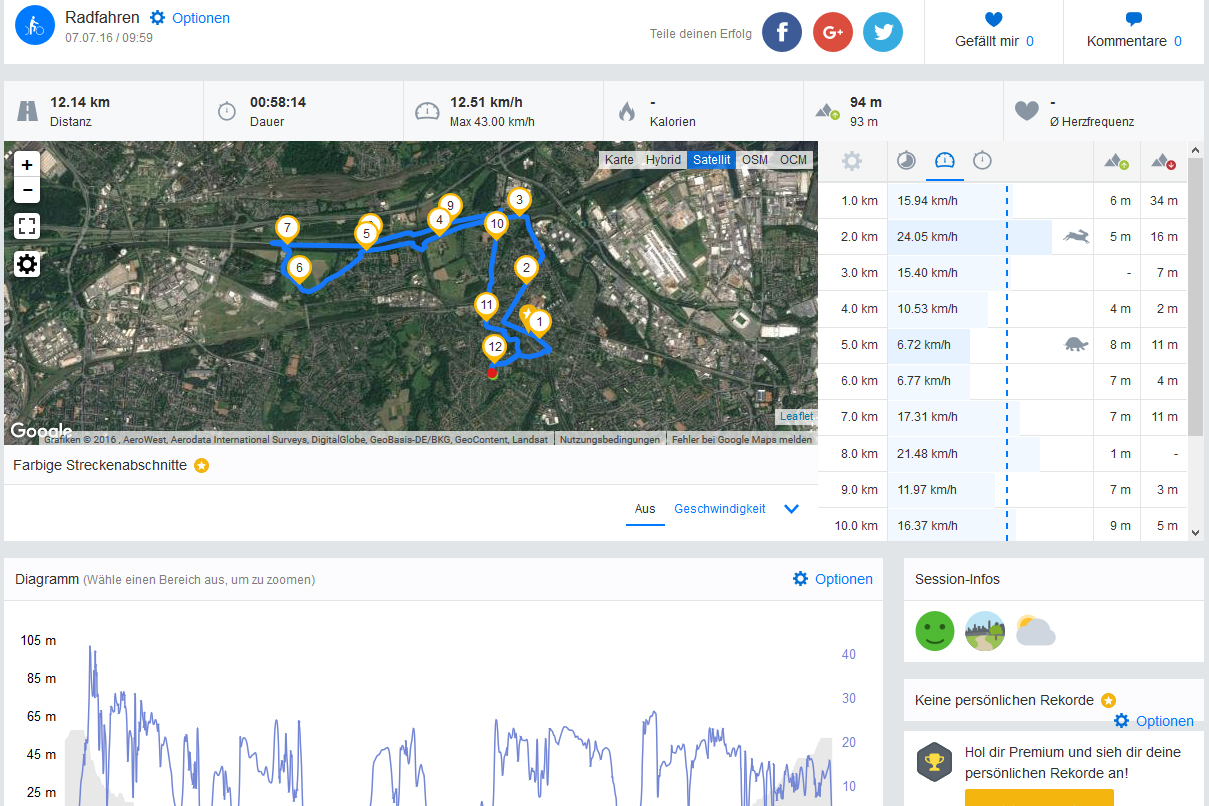Zoom out on the map

(x=27, y=190)
